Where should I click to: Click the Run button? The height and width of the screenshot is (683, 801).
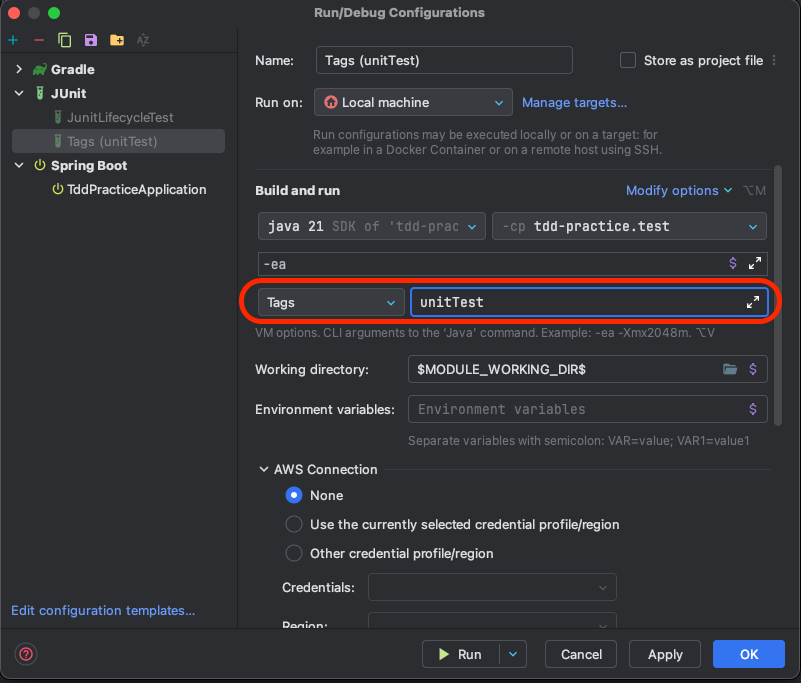pyautogui.click(x=460, y=654)
